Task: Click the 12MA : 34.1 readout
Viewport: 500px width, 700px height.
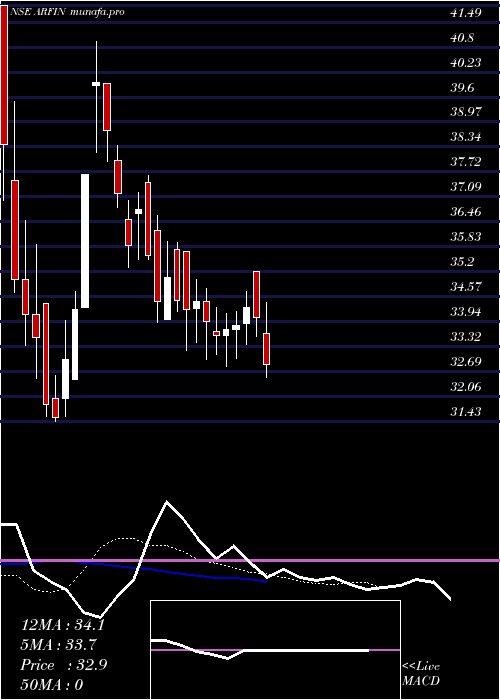Action: pos(63,625)
